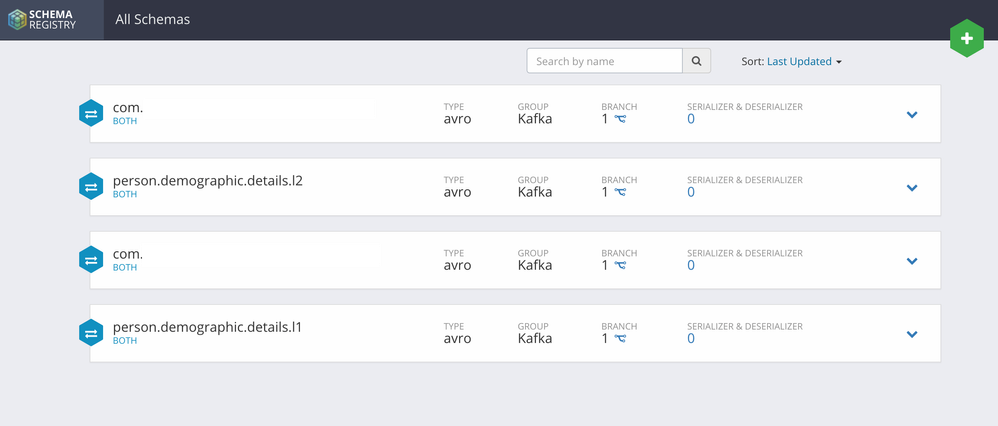Expand the person.demographic.details.l2 schema row
Image resolution: width=998 pixels, height=426 pixels.
click(911, 188)
